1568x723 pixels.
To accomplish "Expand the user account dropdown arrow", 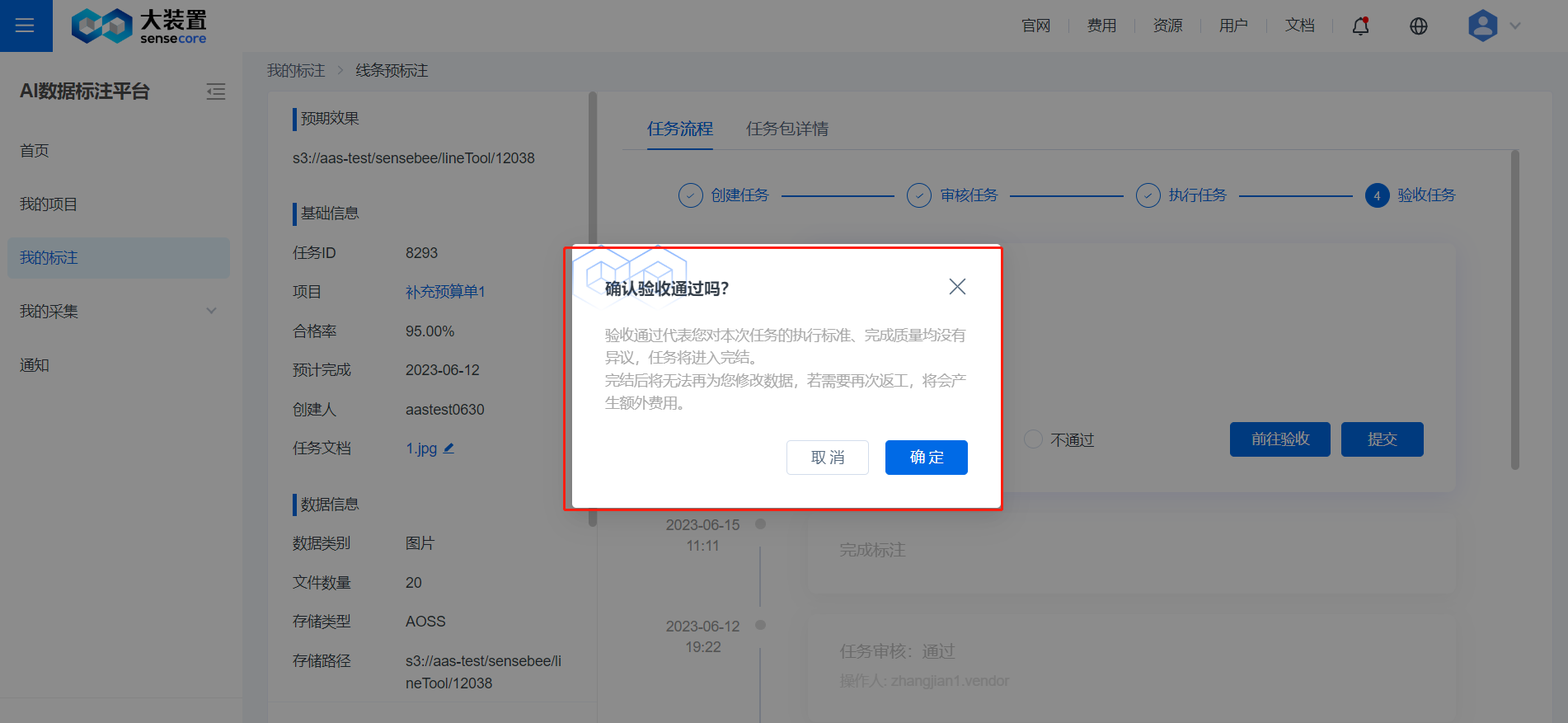I will coord(1515,26).
